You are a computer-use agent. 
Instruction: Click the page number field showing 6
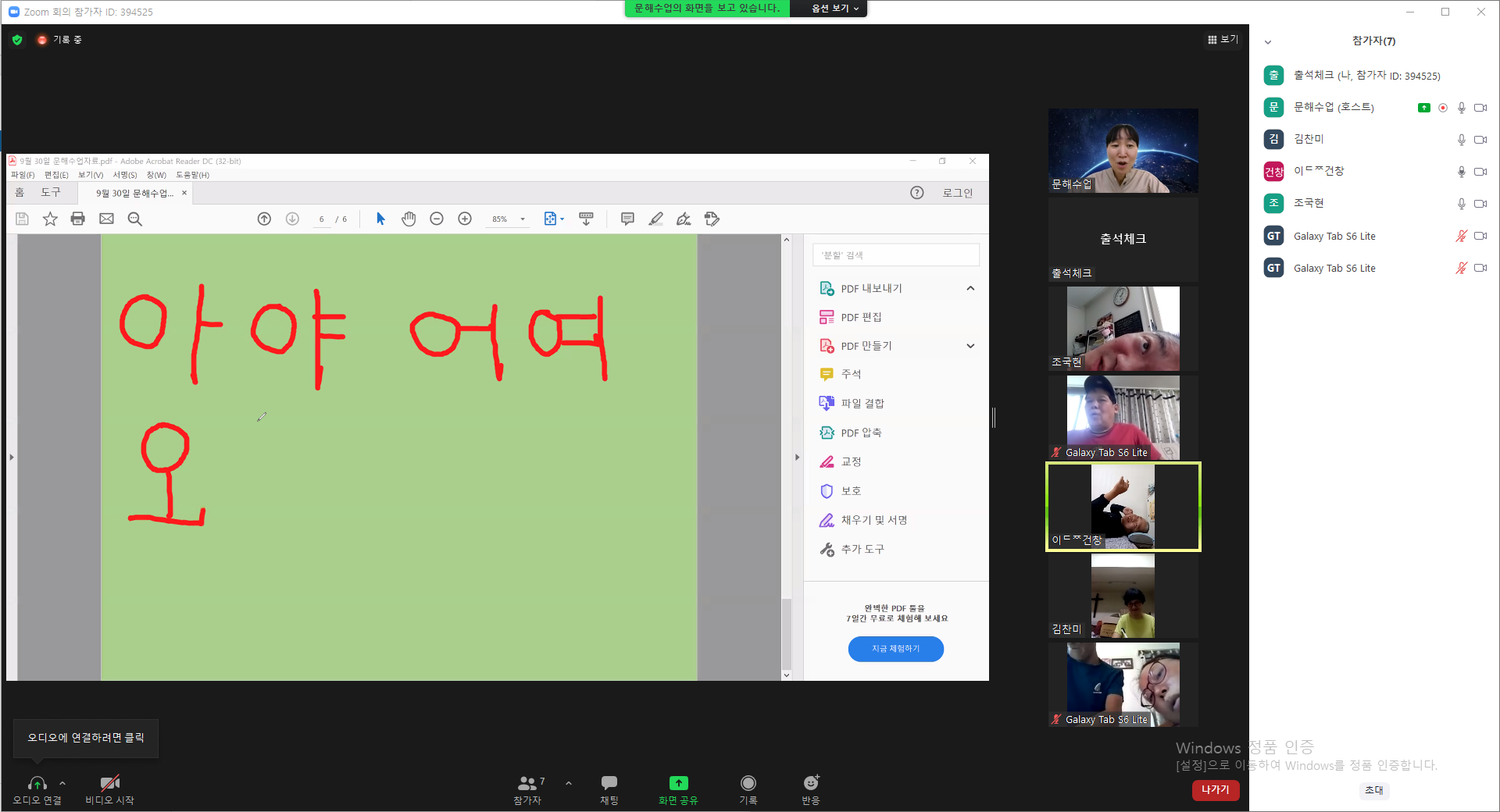[321, 219]
